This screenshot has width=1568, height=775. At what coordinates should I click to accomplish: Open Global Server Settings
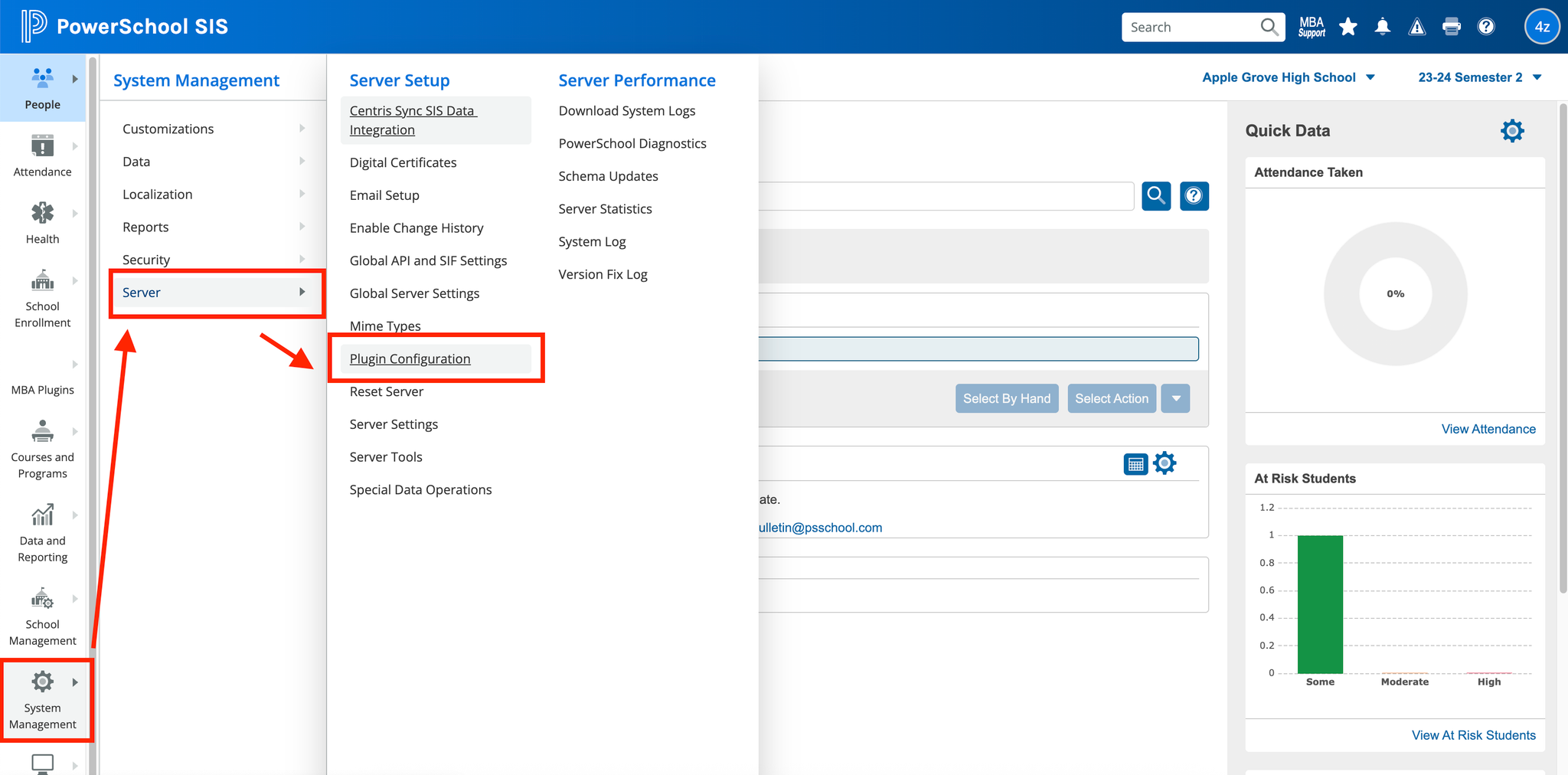(x=414, y=293)
